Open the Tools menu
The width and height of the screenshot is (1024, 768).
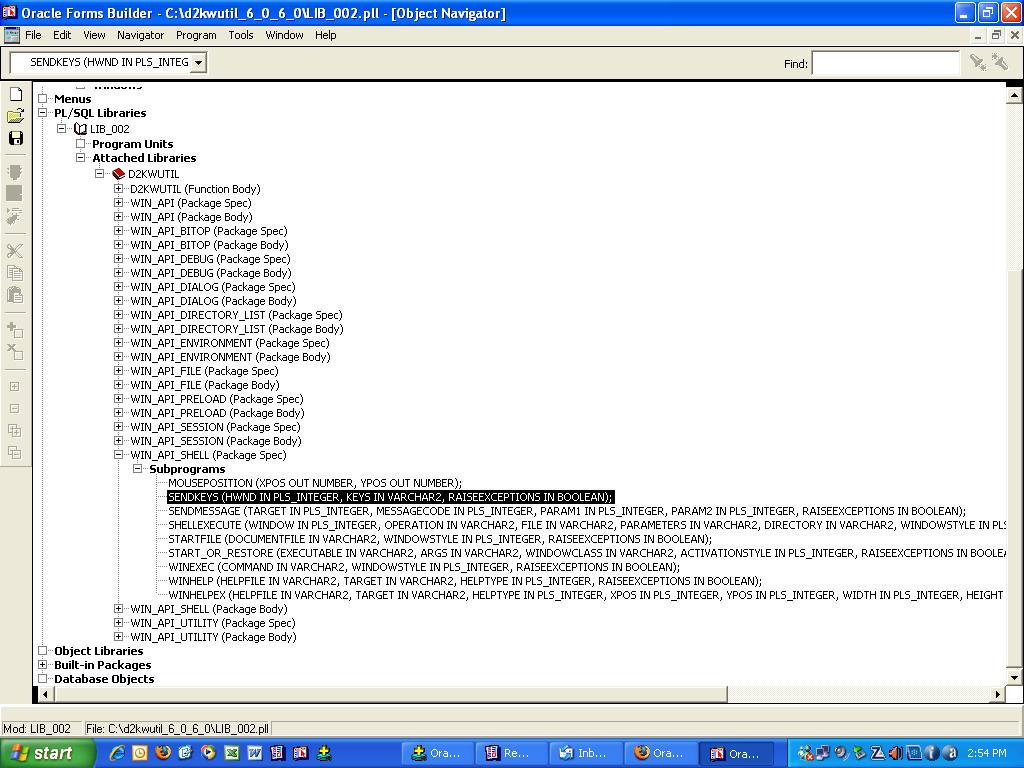click(x=241, y=35)
